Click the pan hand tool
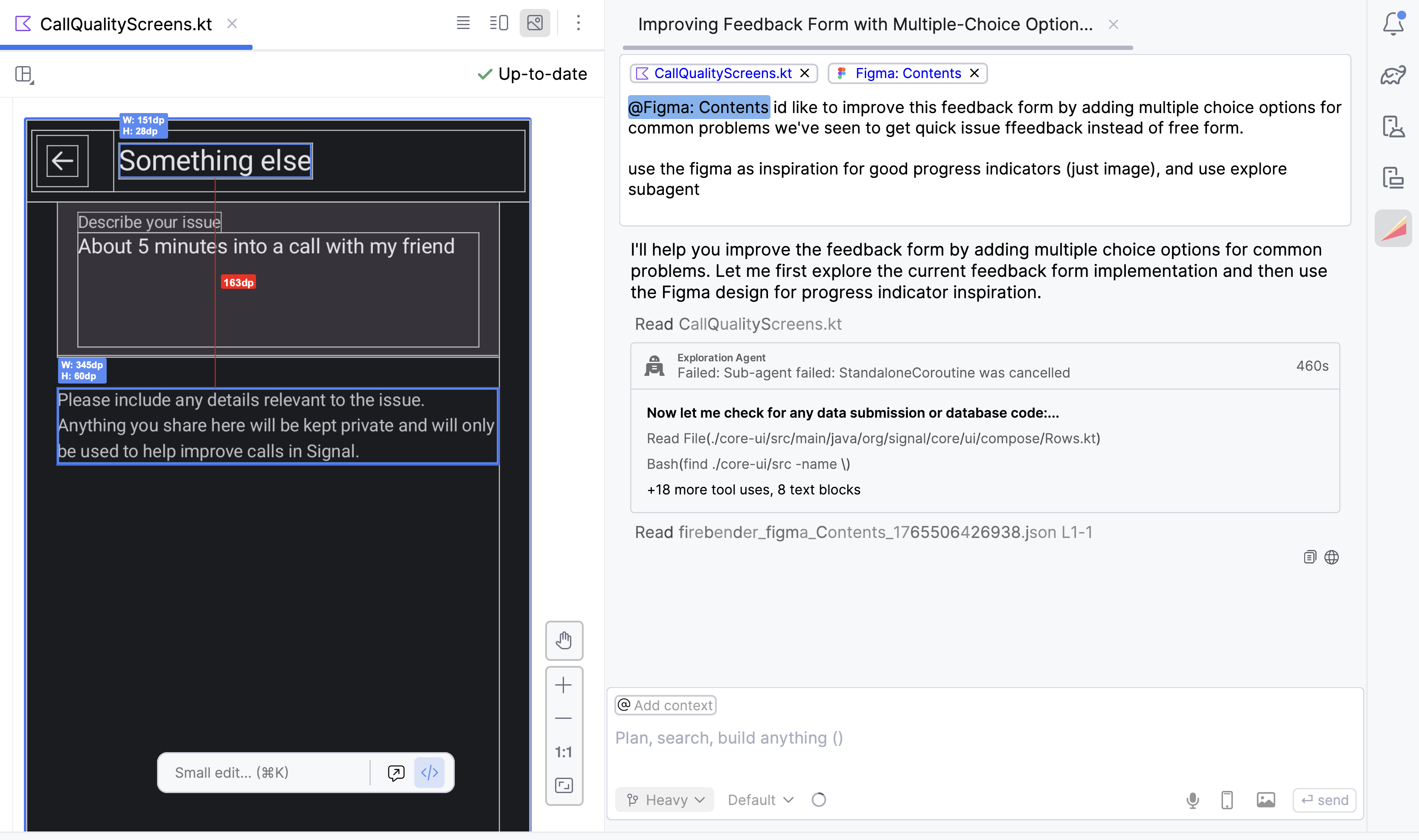1419x840 pixels. 564,640
